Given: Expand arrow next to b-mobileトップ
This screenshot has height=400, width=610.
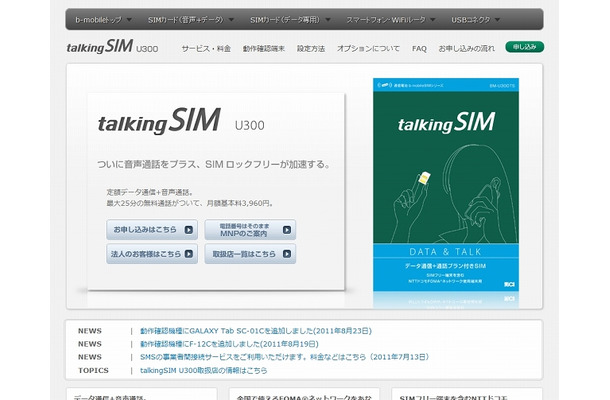Looking at the screenshot, I should (x=129, y=19).
